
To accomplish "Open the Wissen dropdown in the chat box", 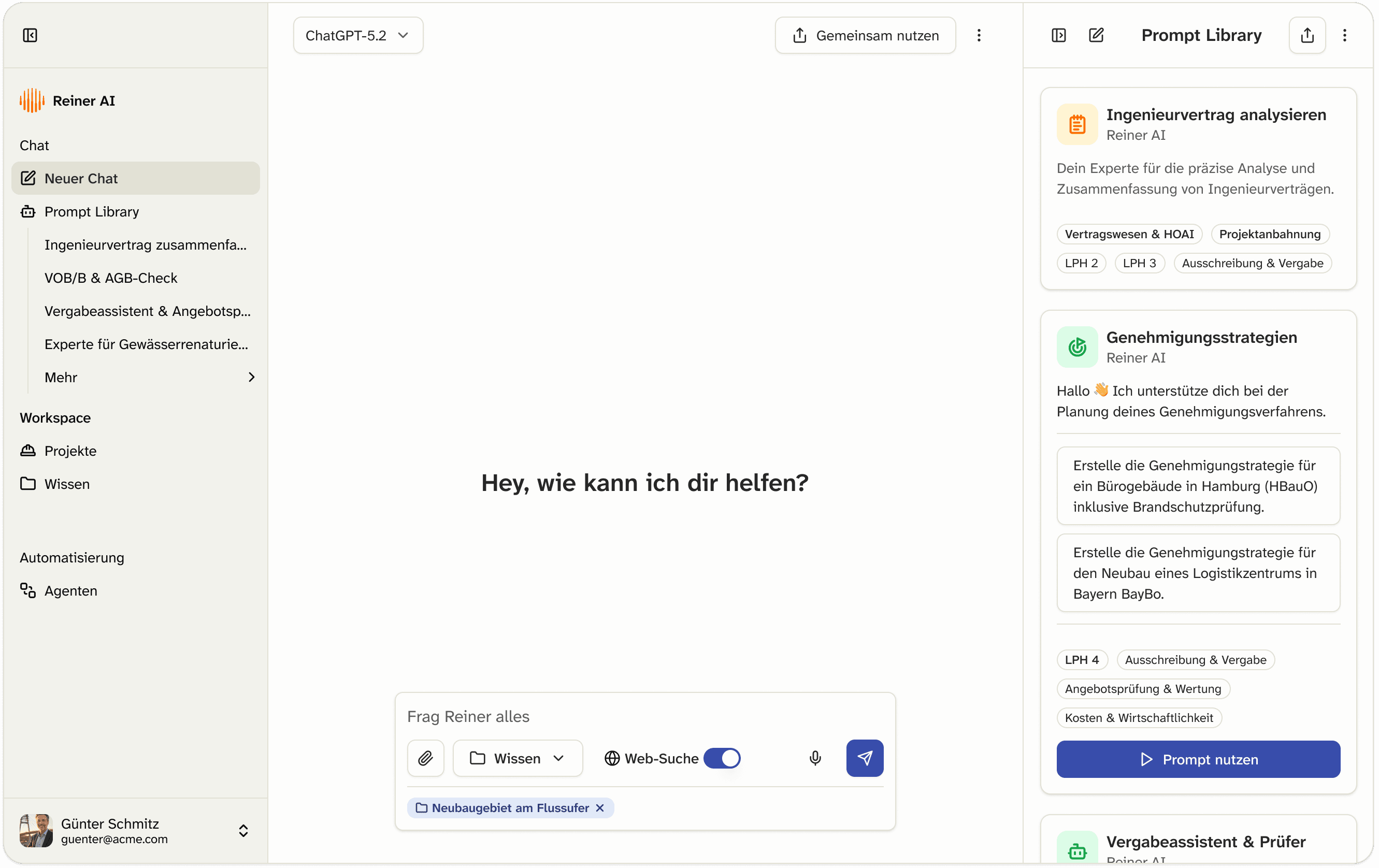I will (517, 758).
